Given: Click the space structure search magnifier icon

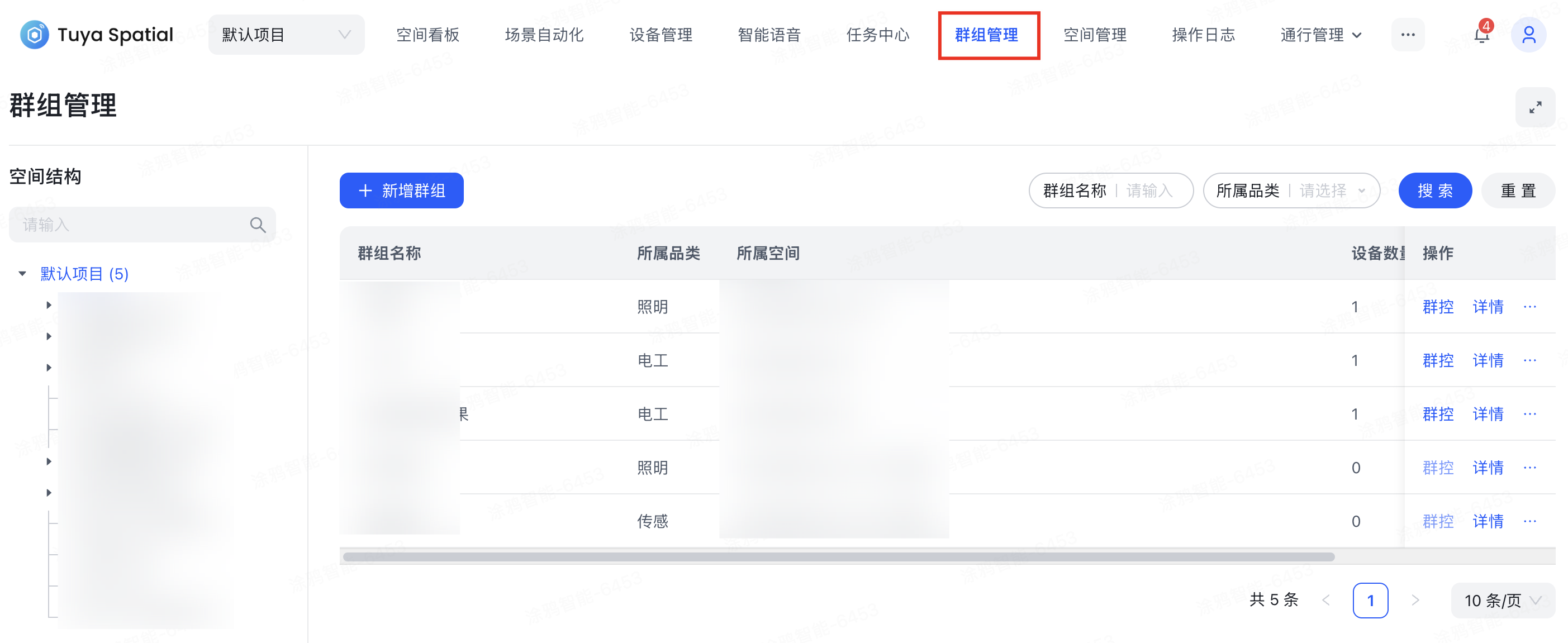Looking at the screenshot, I should [258, 225].
